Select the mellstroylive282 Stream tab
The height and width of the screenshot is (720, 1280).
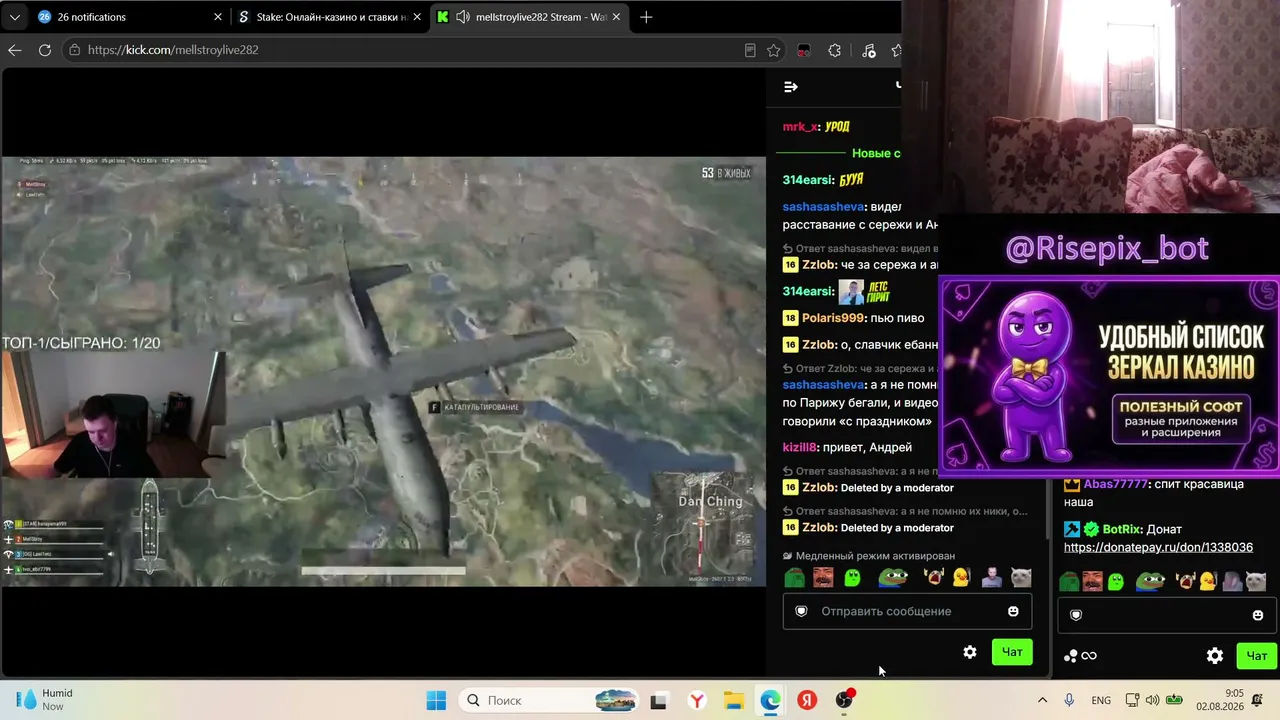coord(530,17)
